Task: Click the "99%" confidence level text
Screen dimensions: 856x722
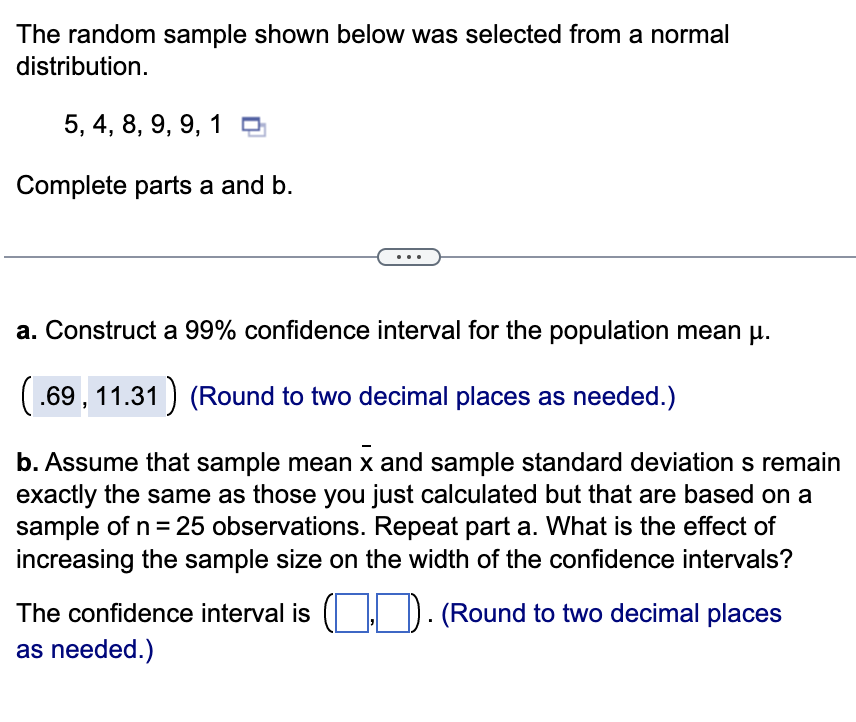Action: [x=210, y=331]
